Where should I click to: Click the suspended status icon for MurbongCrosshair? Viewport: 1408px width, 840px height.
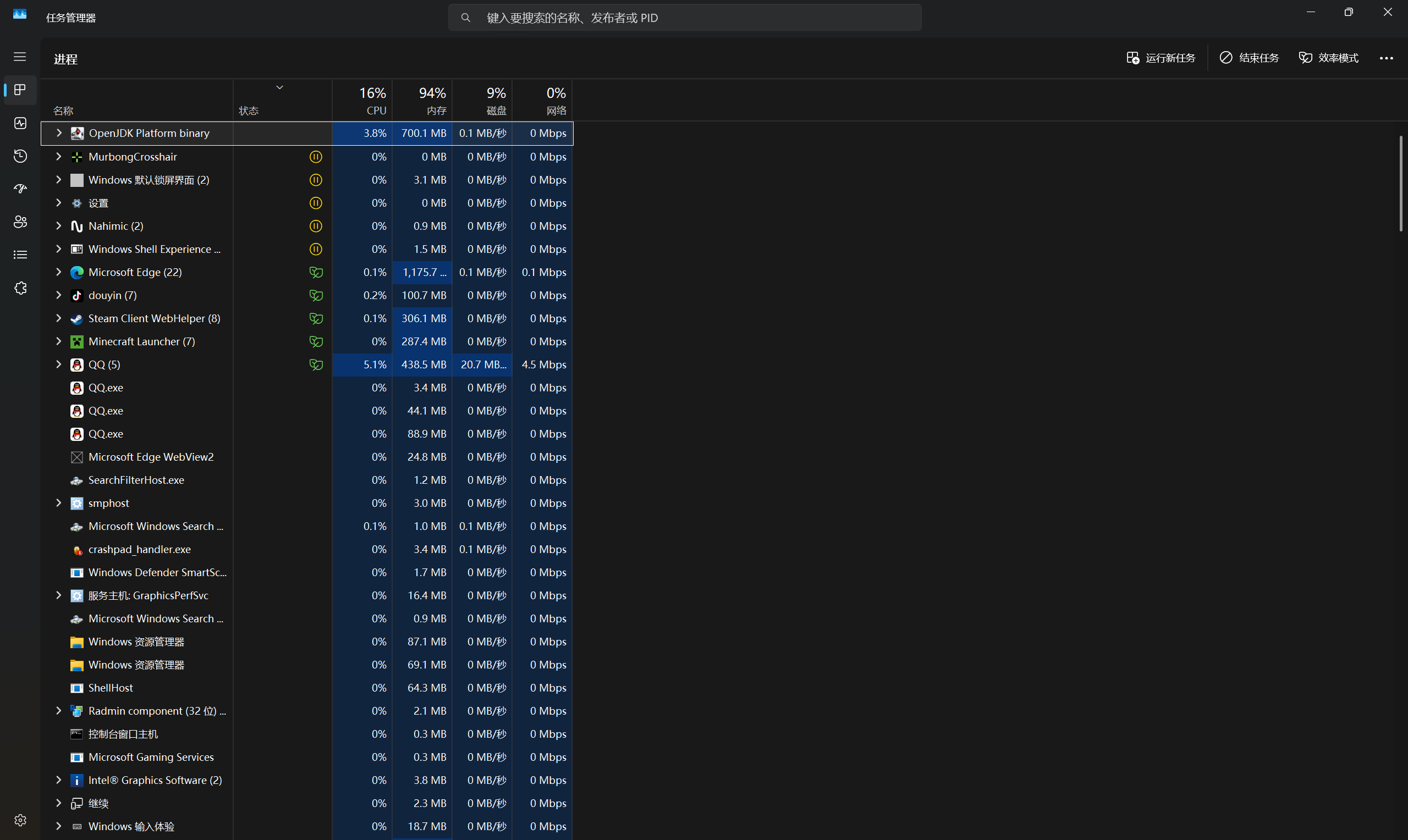coord(316,157)
